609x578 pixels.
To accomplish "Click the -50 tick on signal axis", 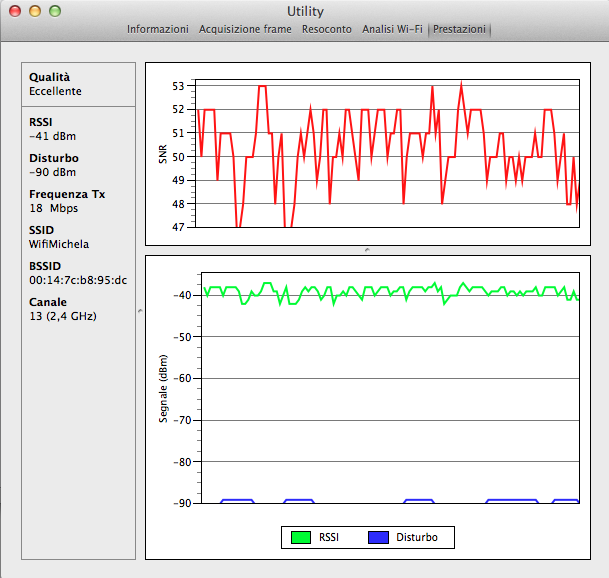I will point(183,337).
